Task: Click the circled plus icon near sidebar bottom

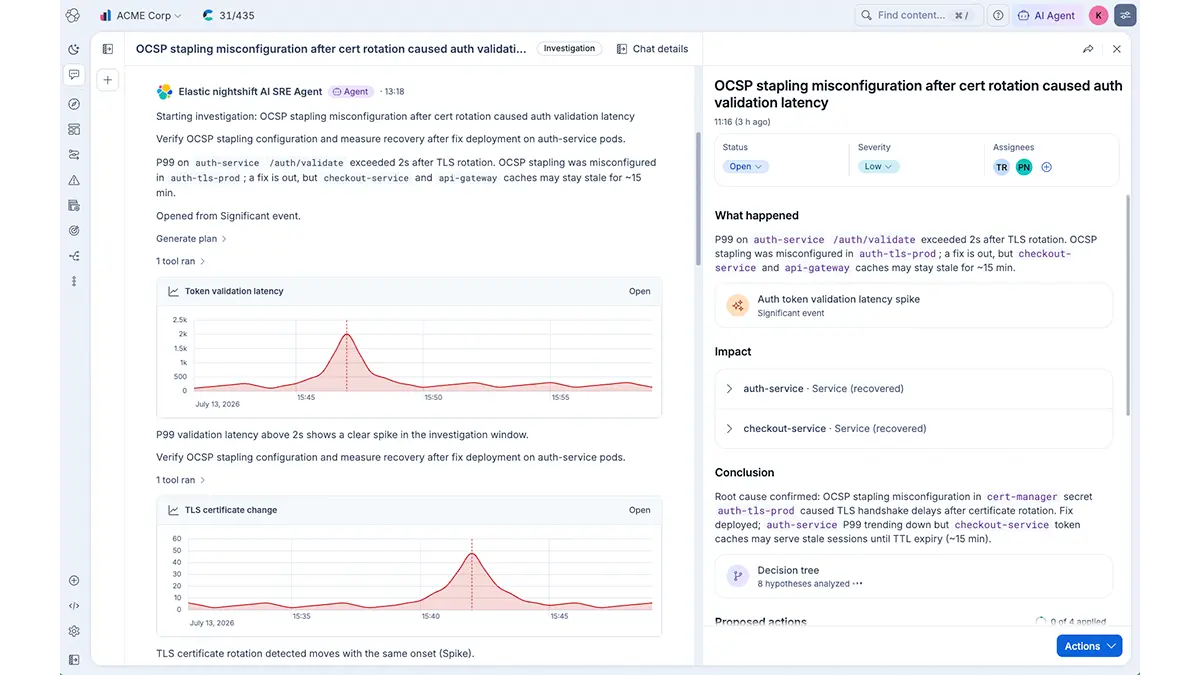Action: 74,581
